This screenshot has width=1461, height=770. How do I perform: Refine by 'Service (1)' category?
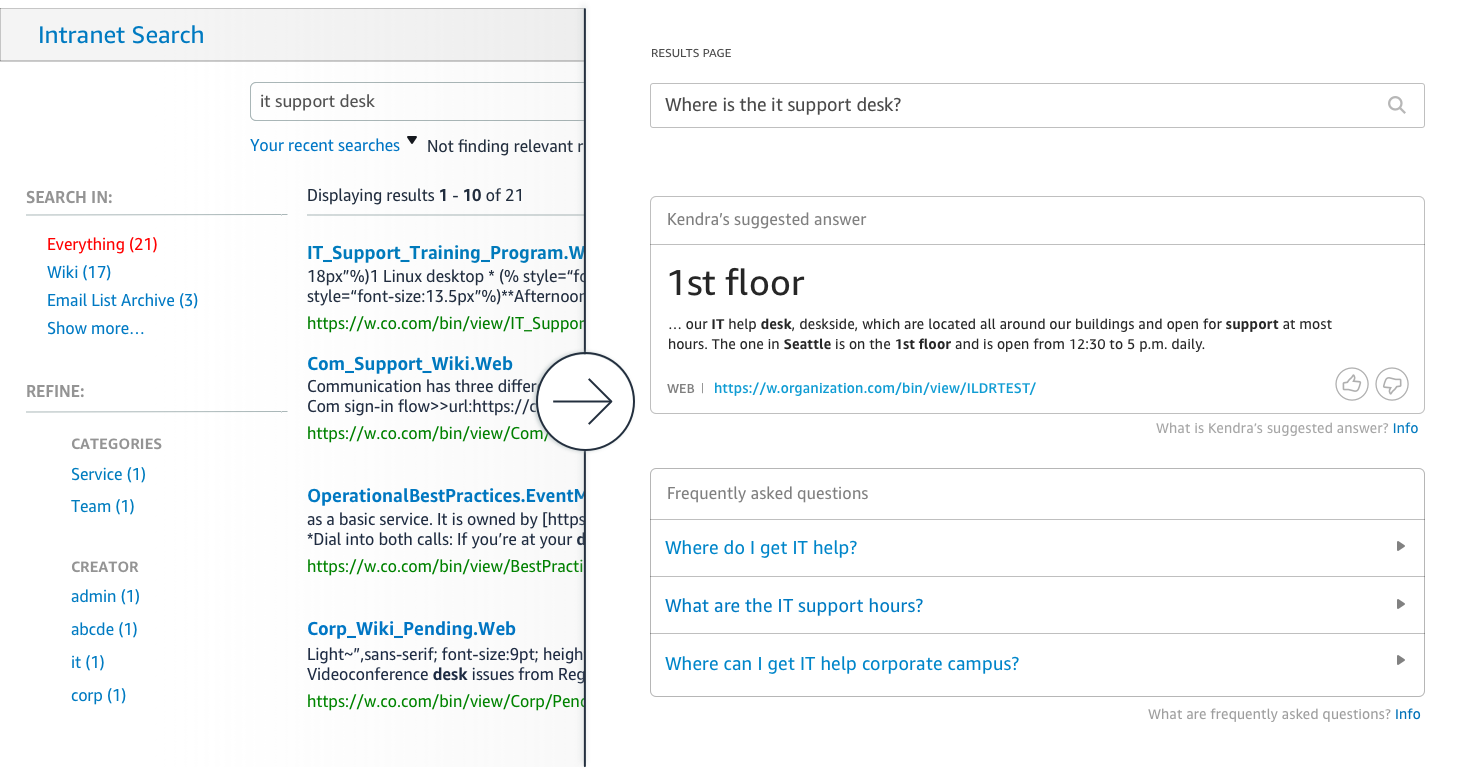[x=108, y=474]
